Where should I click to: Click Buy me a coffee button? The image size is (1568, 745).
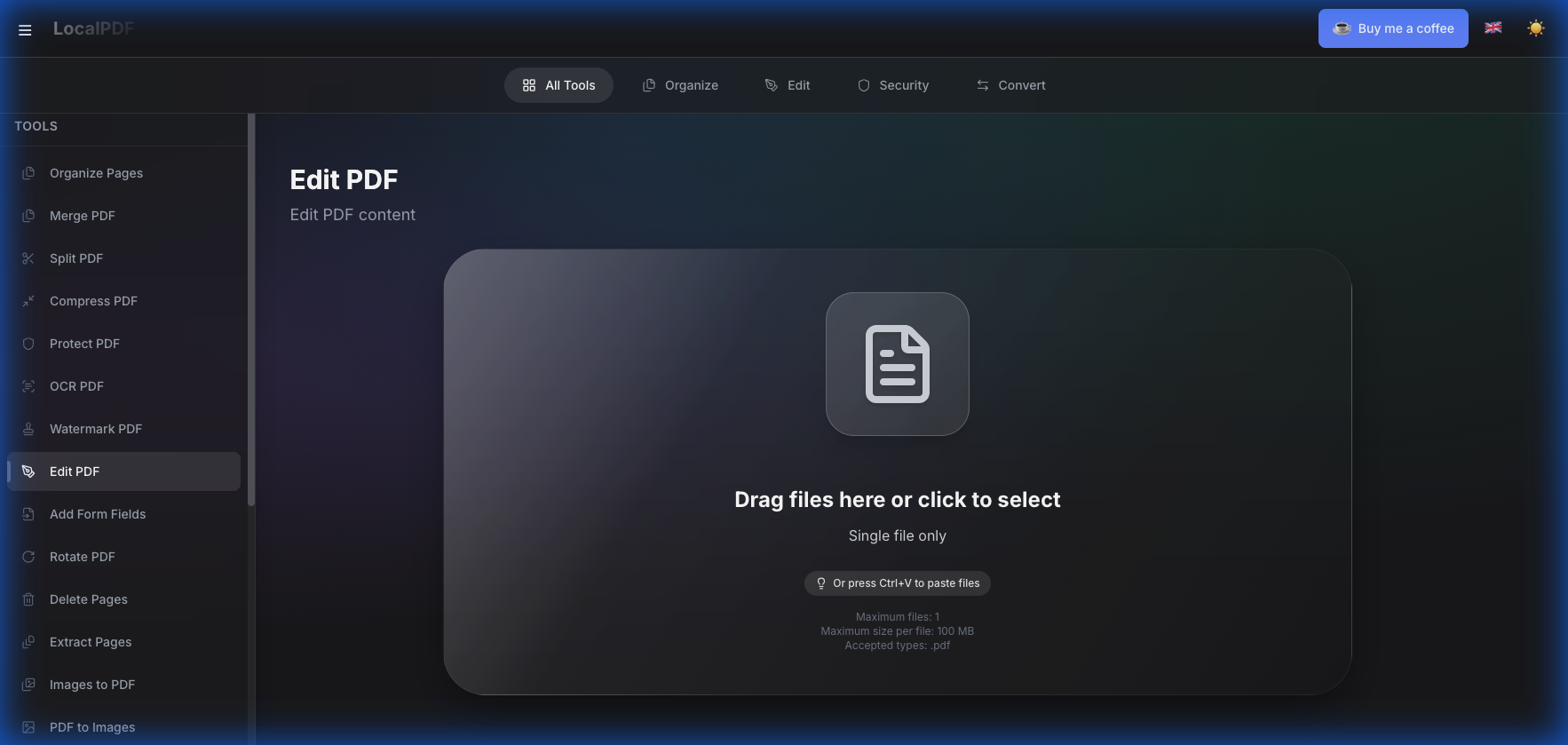point(1393,28)
